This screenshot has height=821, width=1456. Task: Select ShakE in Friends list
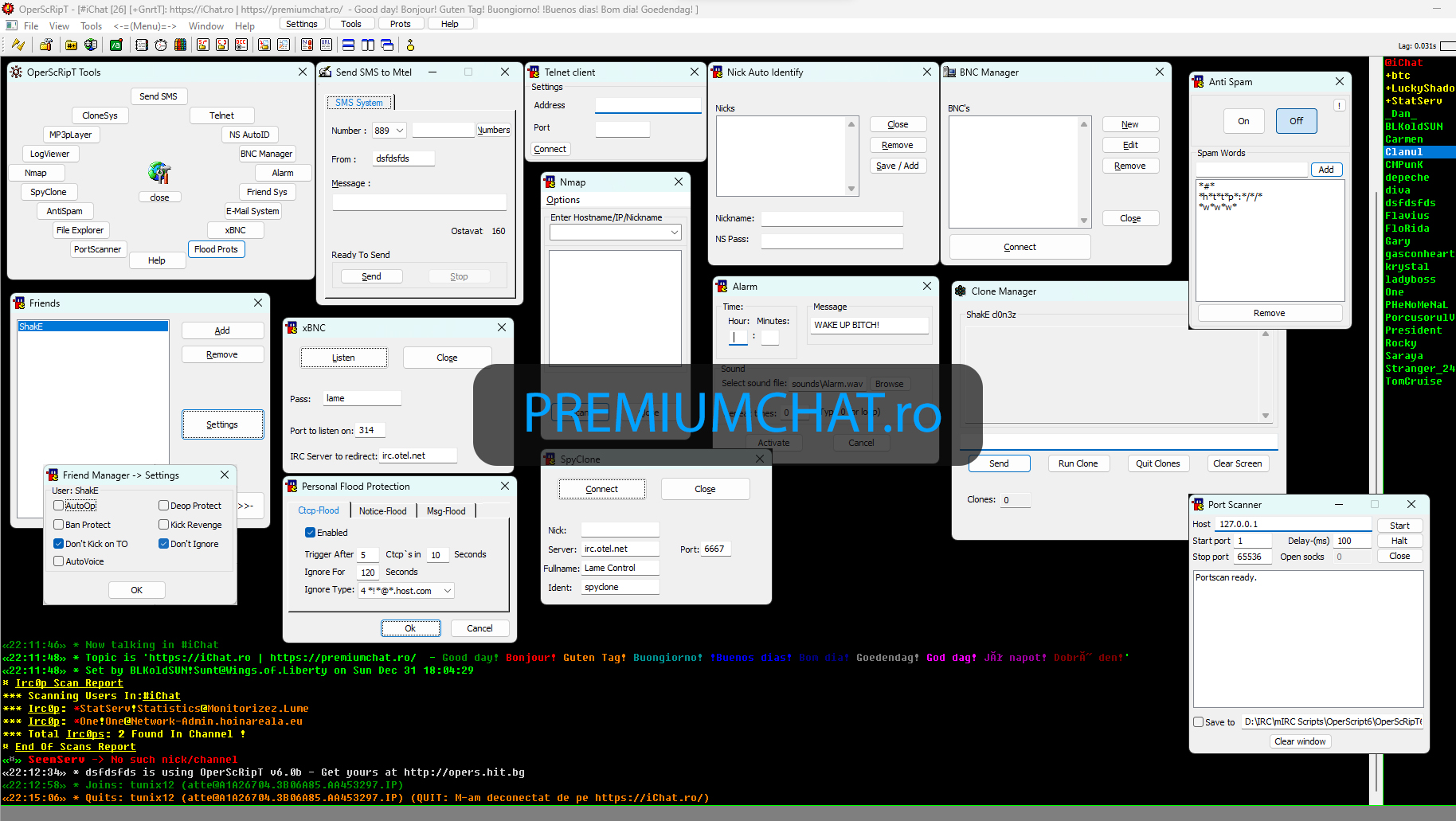[x=93, y=326]
